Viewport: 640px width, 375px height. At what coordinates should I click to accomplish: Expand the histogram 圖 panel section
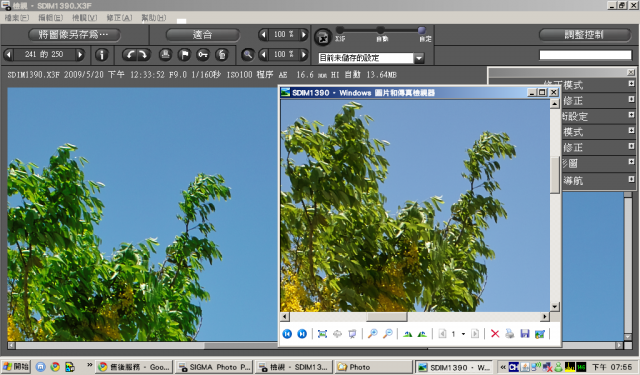(x=631, y=162)
